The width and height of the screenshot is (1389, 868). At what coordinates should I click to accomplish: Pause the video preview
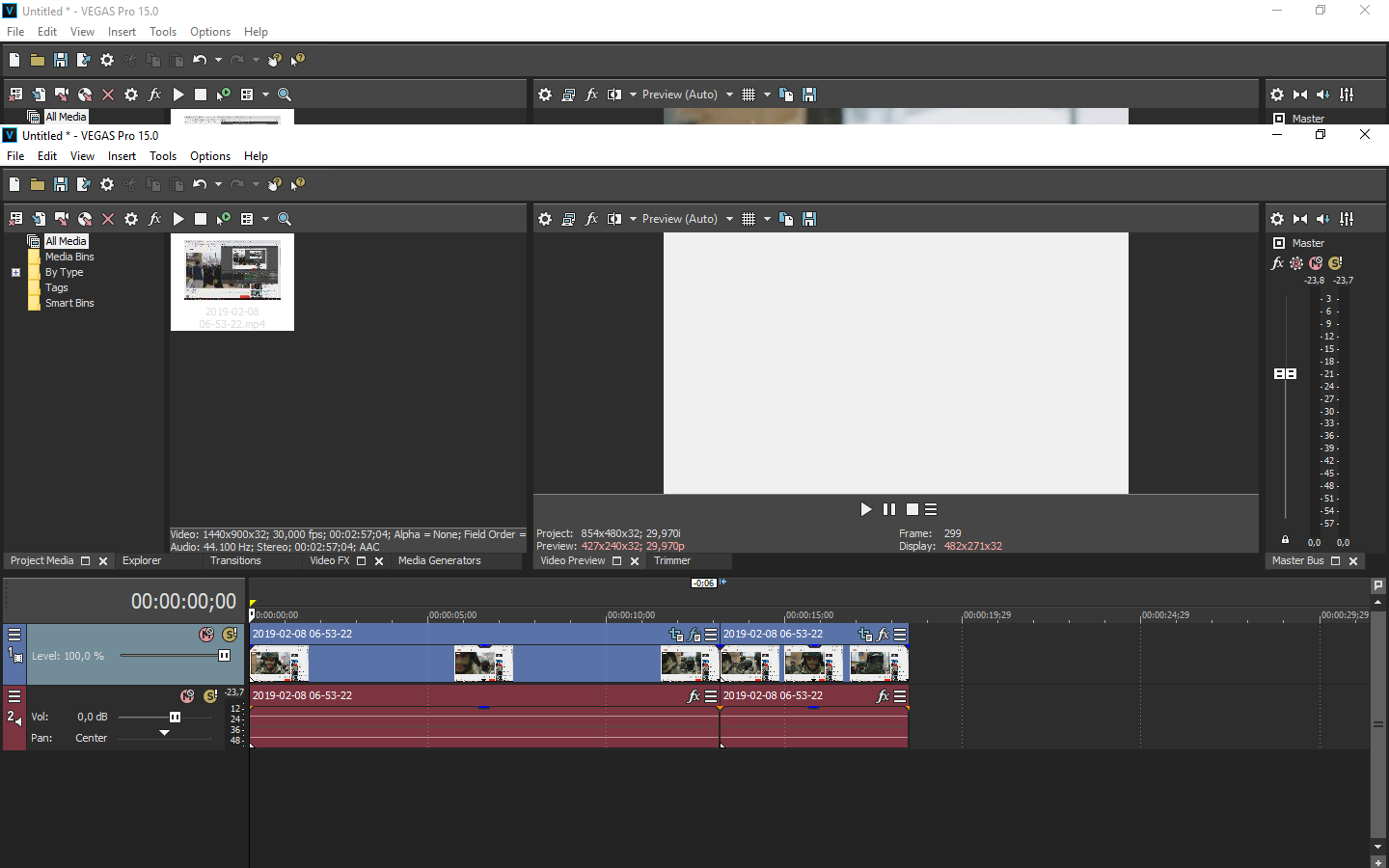889,509
